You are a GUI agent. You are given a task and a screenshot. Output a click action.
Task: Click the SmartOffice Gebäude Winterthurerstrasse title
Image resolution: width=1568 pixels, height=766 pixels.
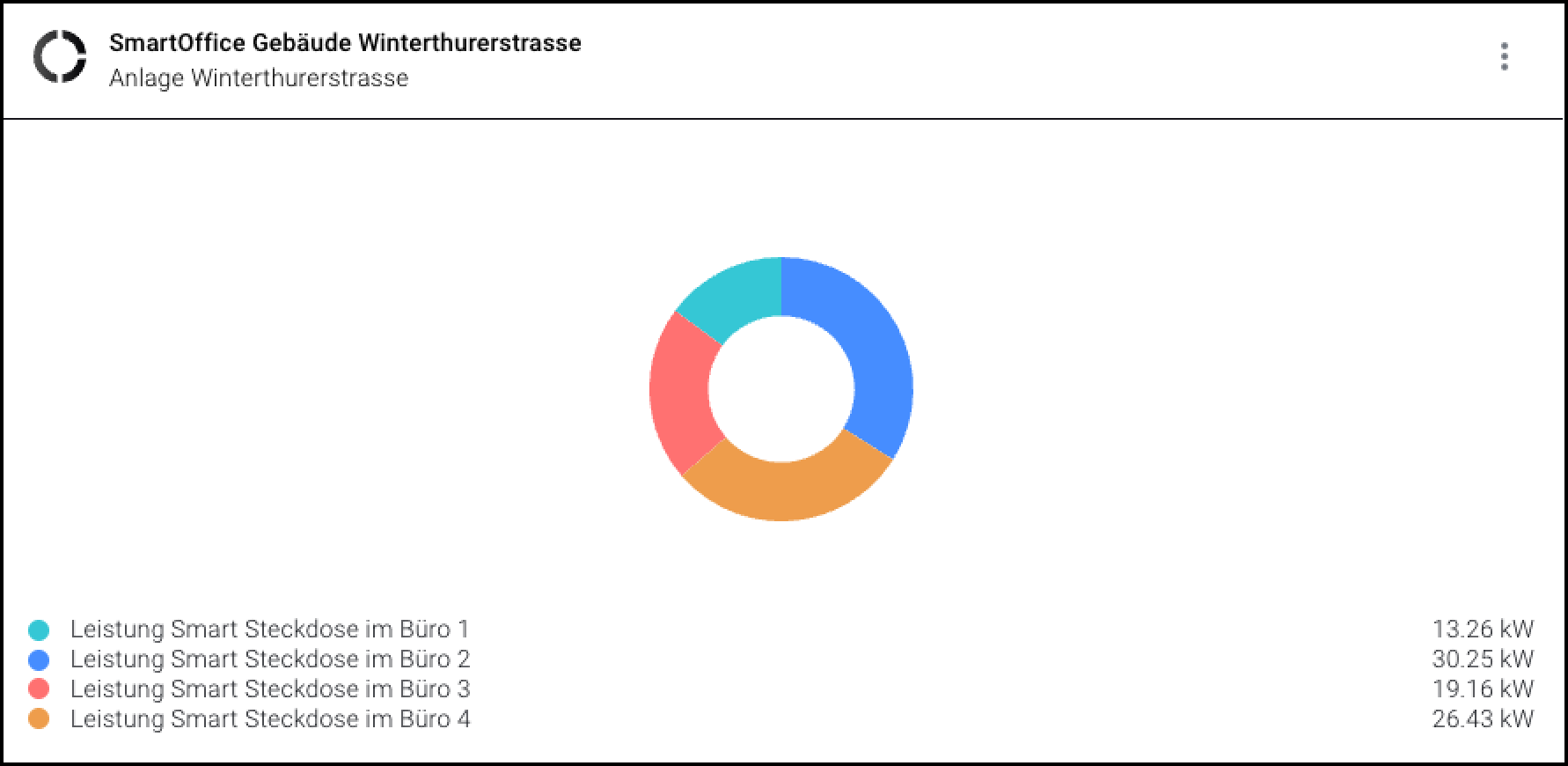tap(345, 43)
